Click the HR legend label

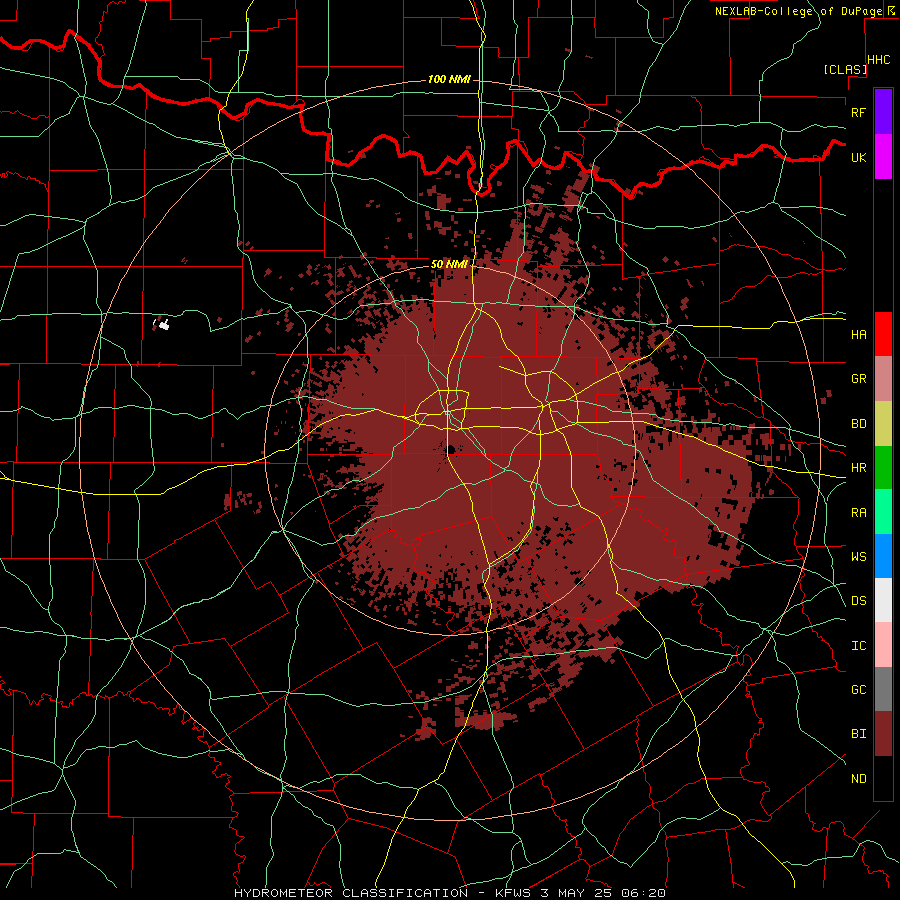click(x=858, y=468)
